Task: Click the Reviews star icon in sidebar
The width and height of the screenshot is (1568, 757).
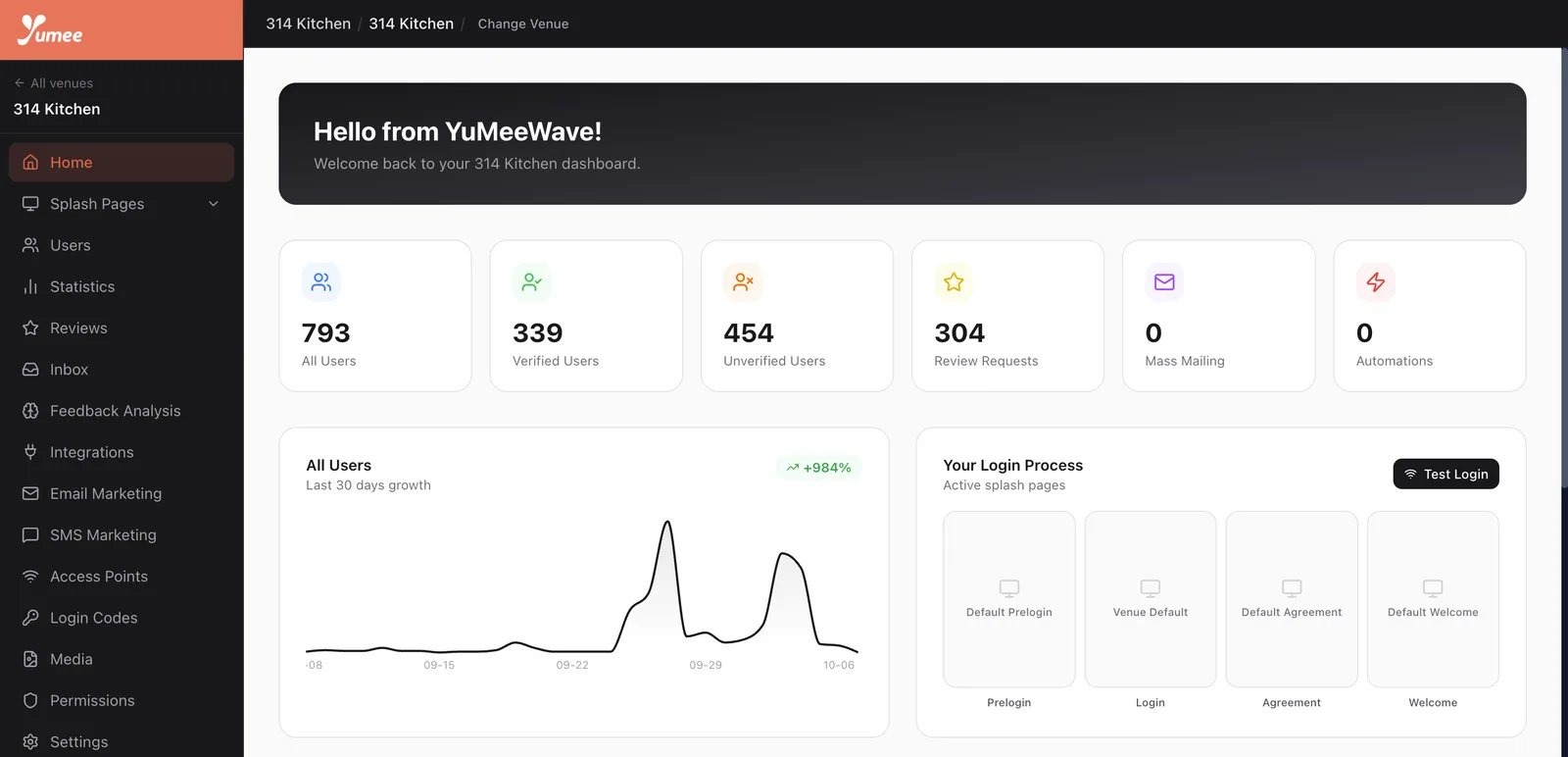Action: (x=30, y=328)
